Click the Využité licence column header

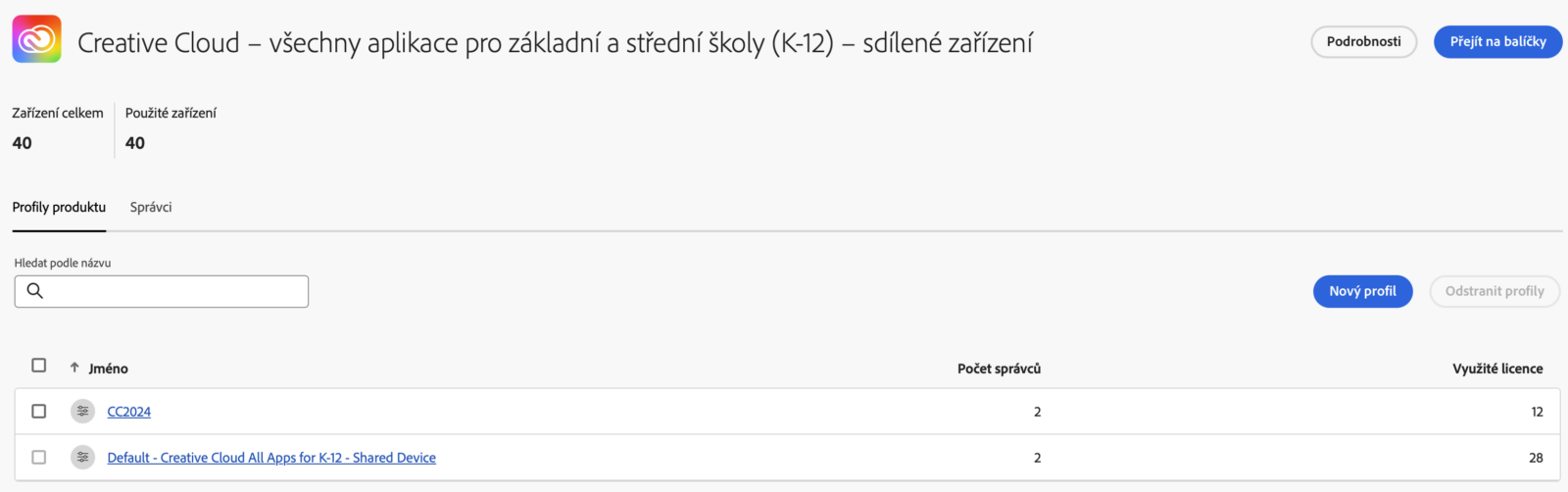pyautogui.click(x=1497, y=369)
